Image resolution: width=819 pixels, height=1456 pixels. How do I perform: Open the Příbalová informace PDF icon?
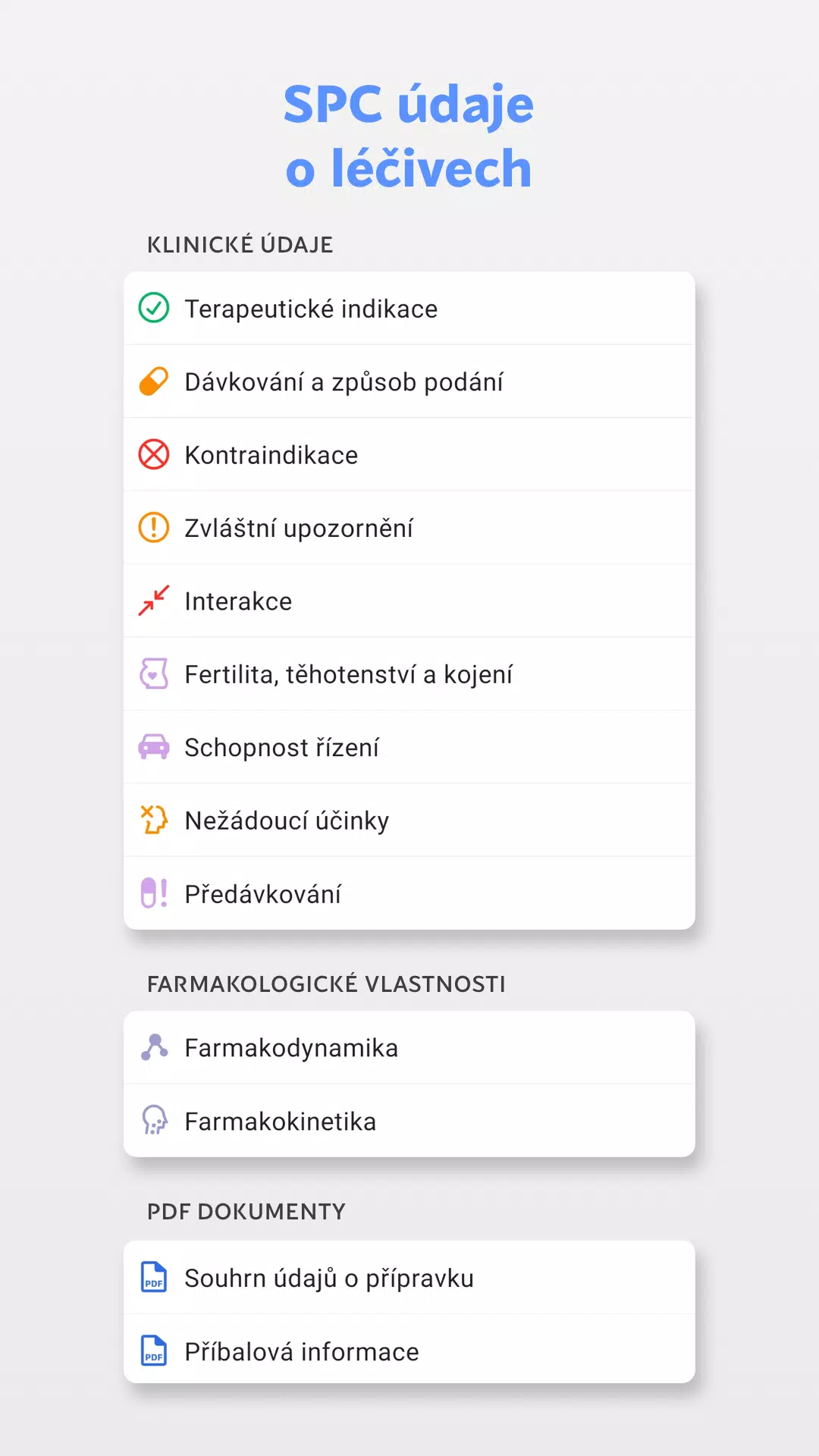[x=154, y=1351]
